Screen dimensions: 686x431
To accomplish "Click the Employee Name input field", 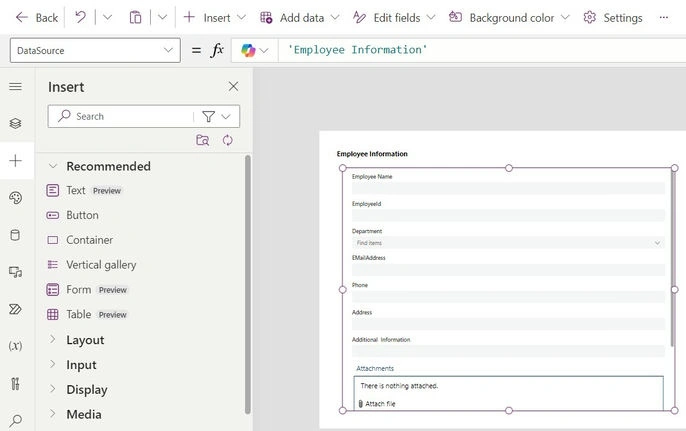I will click(x=508, y=188).
